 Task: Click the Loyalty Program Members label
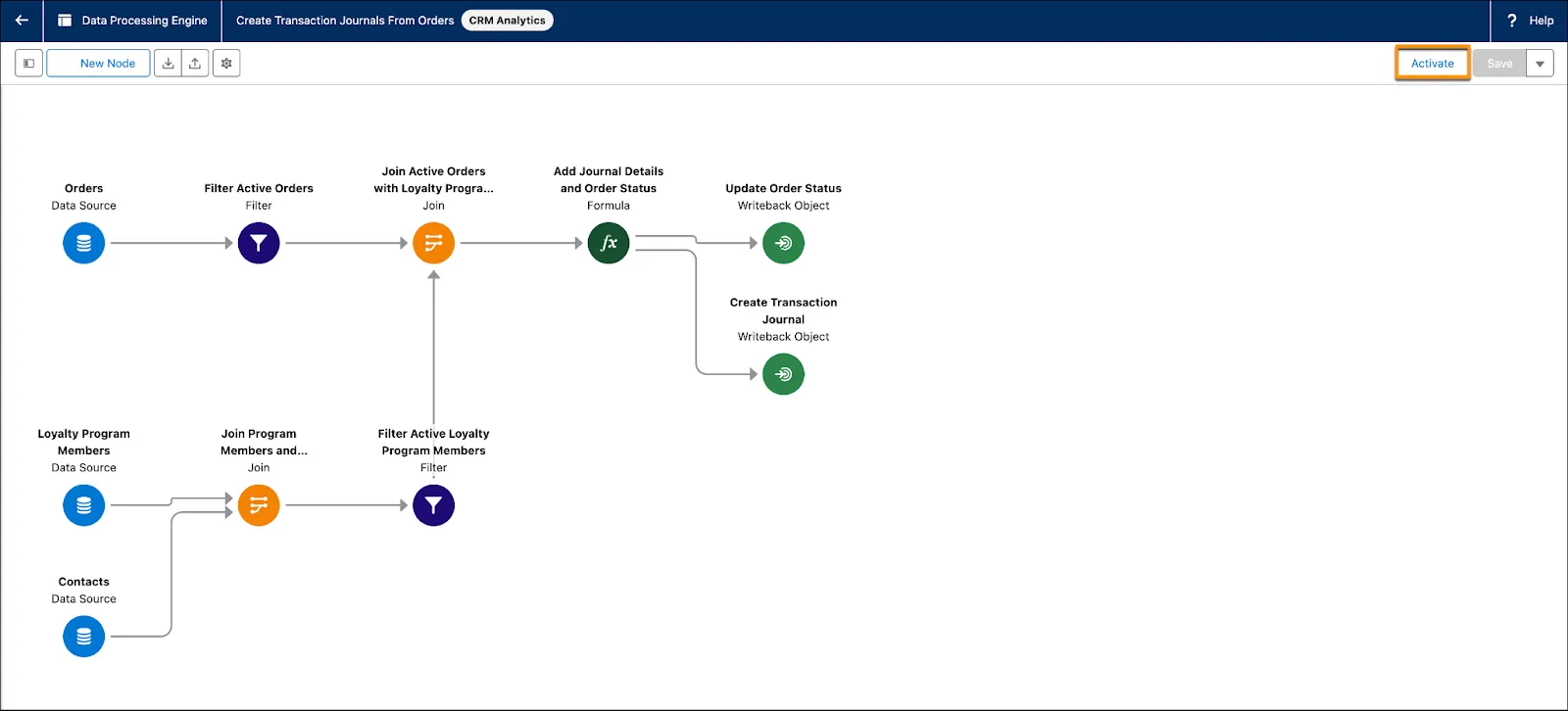[x=84, y=443]
